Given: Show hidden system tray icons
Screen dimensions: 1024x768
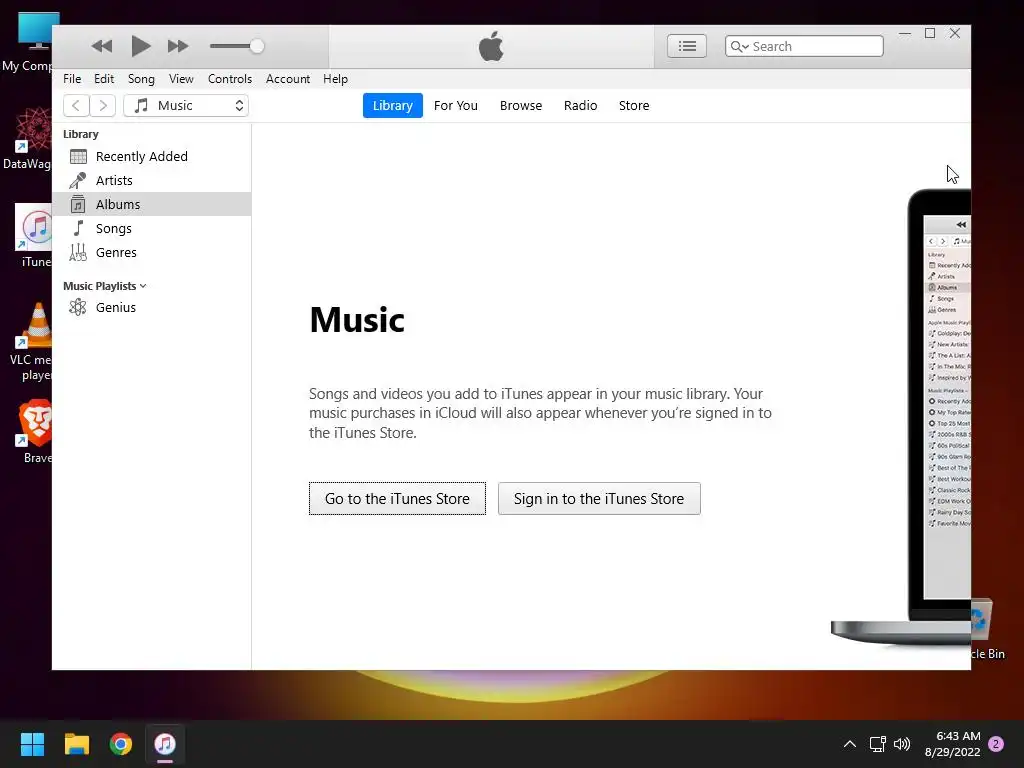Looking at the screenshot, I should pos(850,744).
